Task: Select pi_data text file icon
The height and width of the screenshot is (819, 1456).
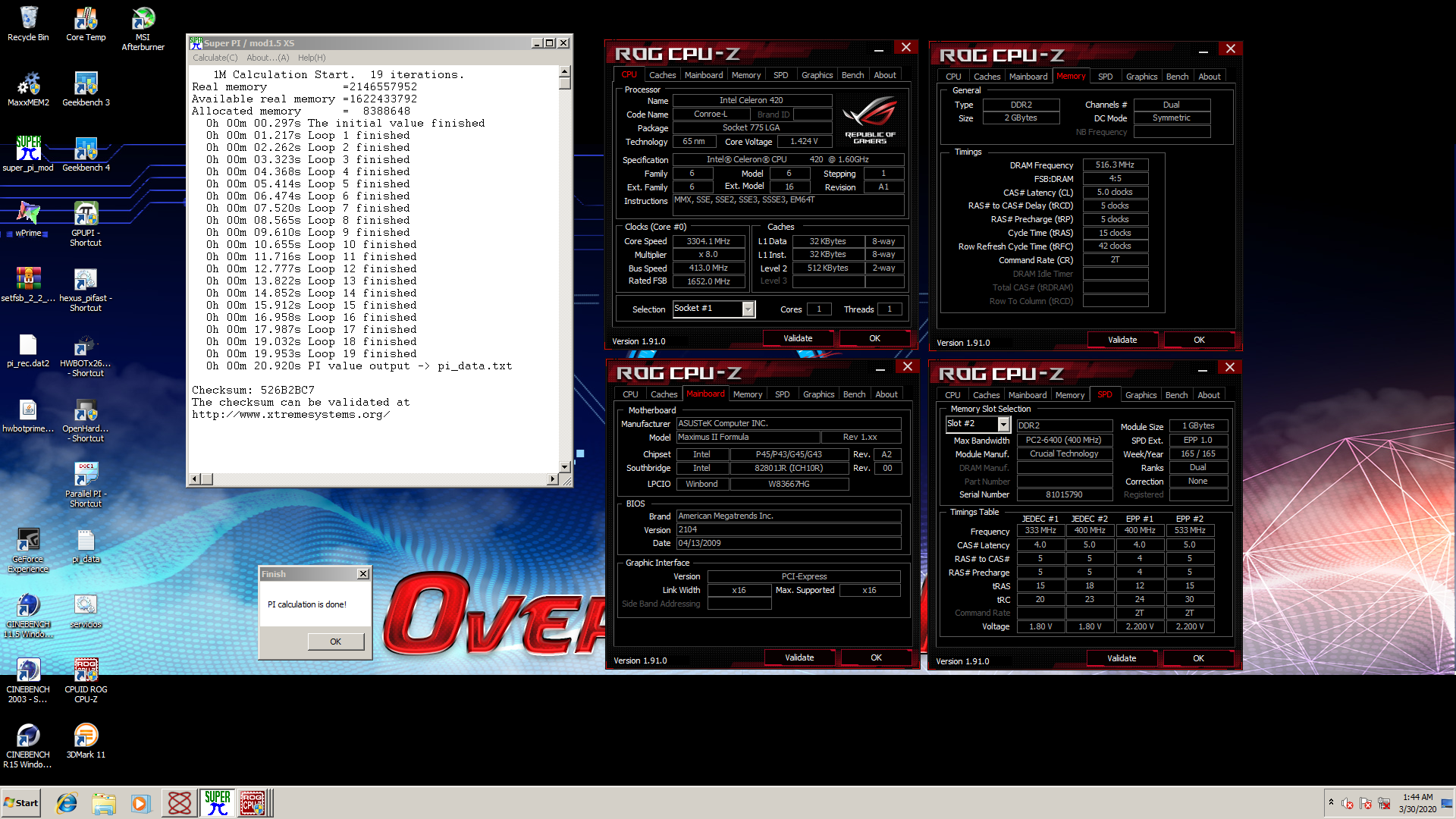Action: 86,545
